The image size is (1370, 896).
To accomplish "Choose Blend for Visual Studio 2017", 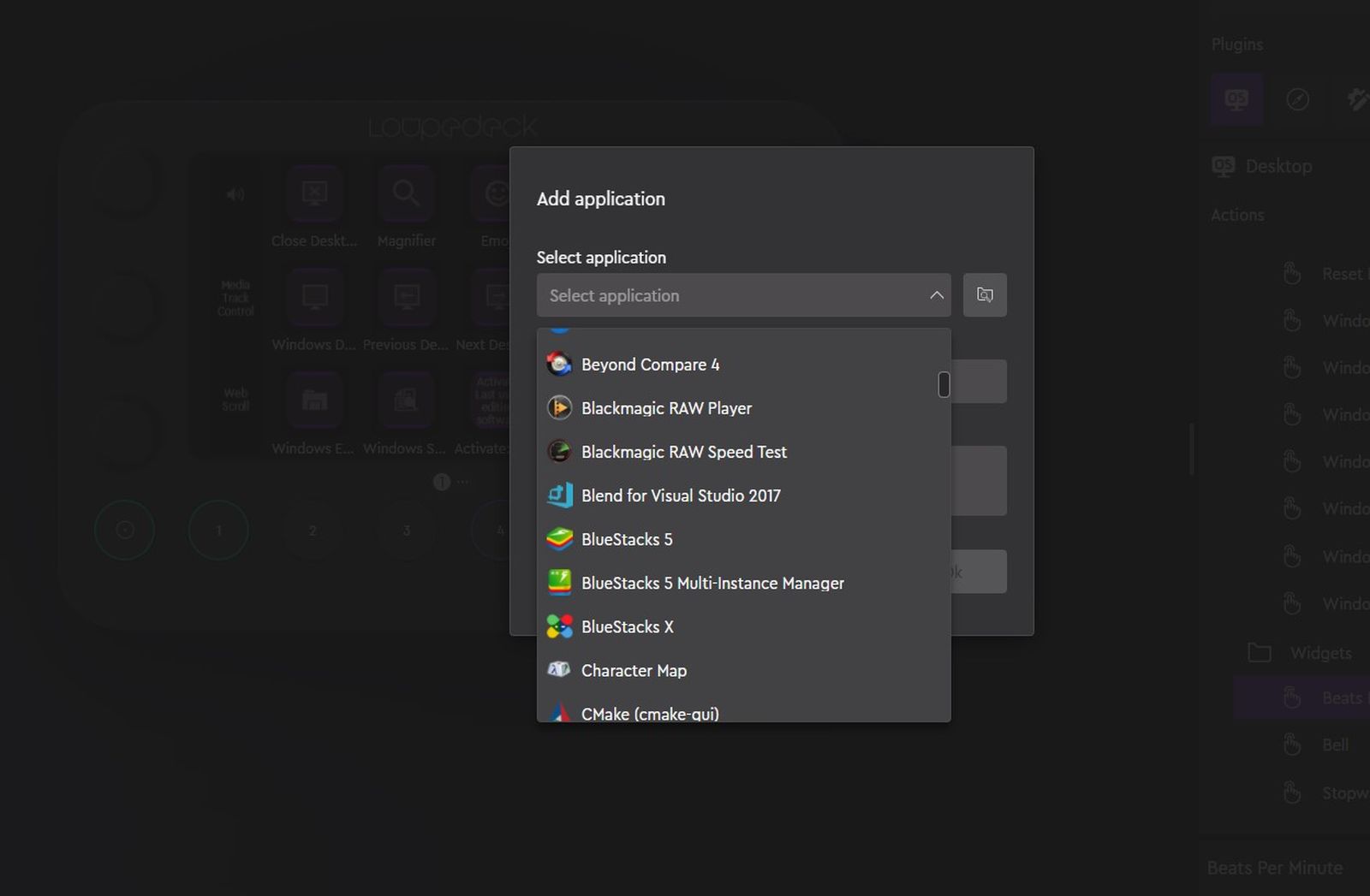I will point(743,495).
